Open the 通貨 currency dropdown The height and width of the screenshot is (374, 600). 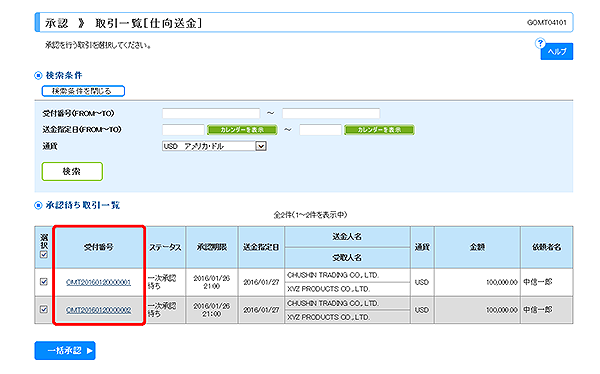click(x=214, y=146)
